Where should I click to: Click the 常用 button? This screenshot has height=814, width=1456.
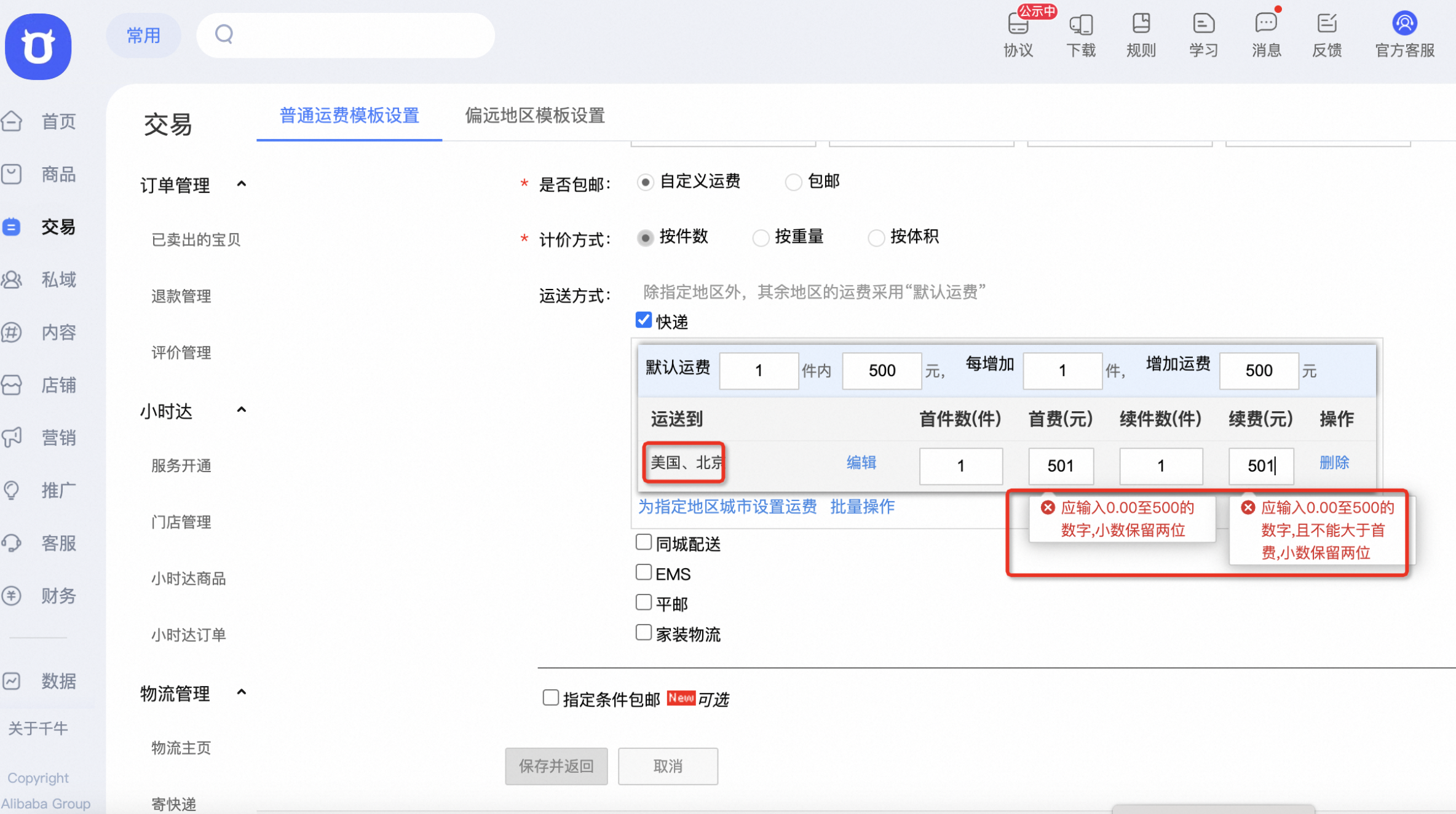[143, 36]
